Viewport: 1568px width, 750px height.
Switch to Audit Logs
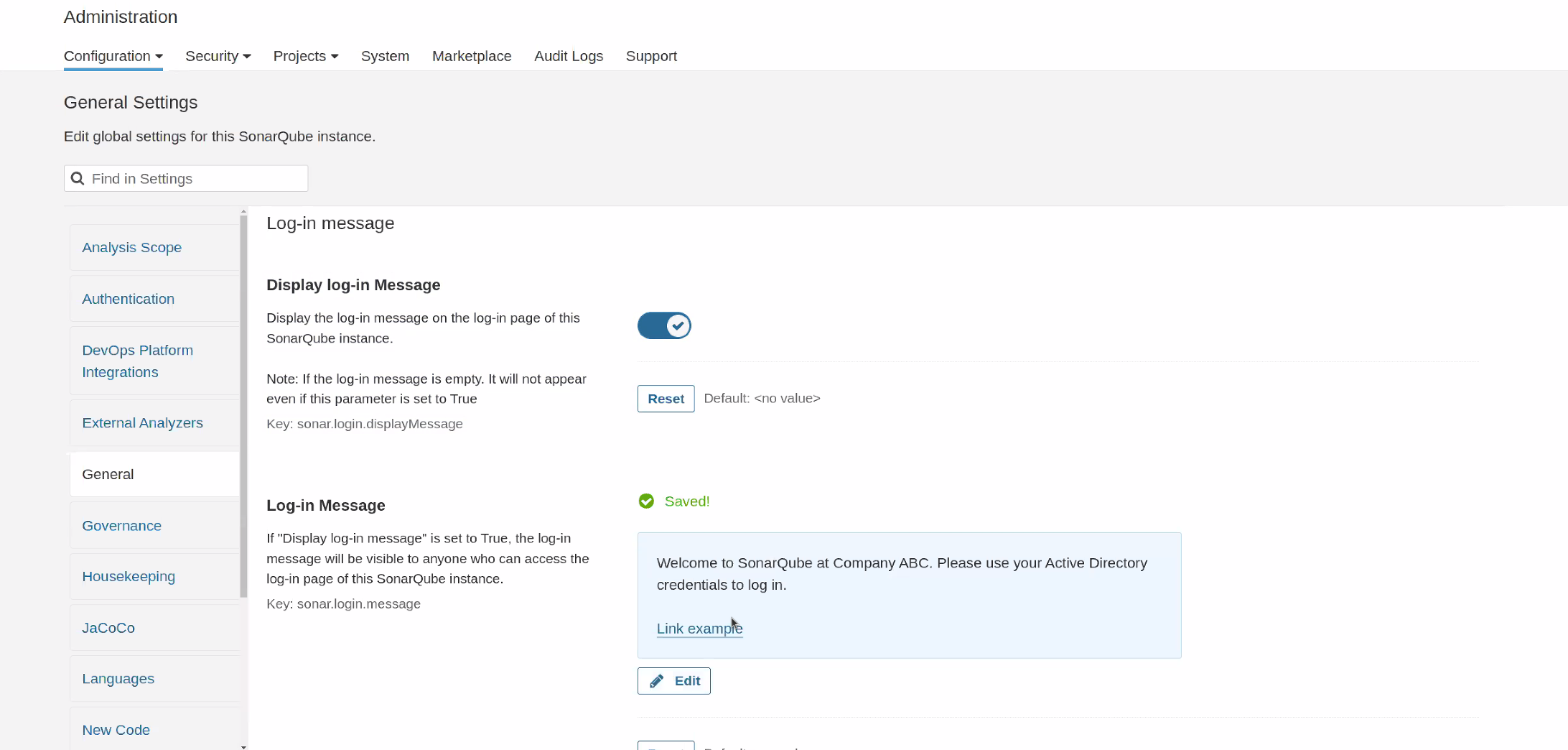tap(568, 56)
